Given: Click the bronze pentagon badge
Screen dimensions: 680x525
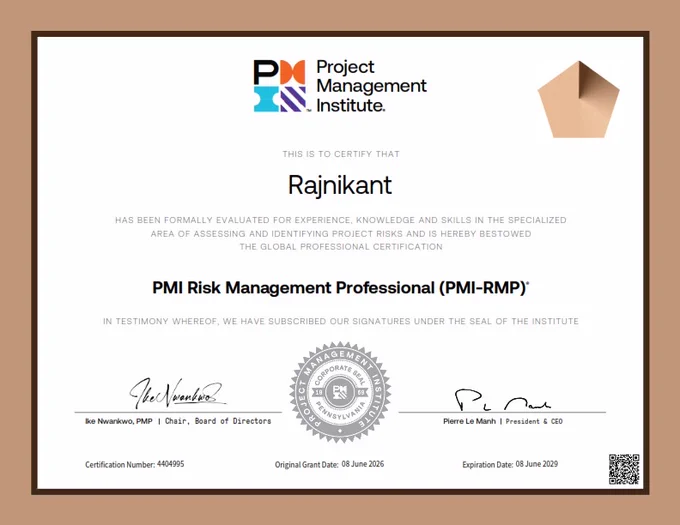Looking at the screenshot, I should click(579, 99).
